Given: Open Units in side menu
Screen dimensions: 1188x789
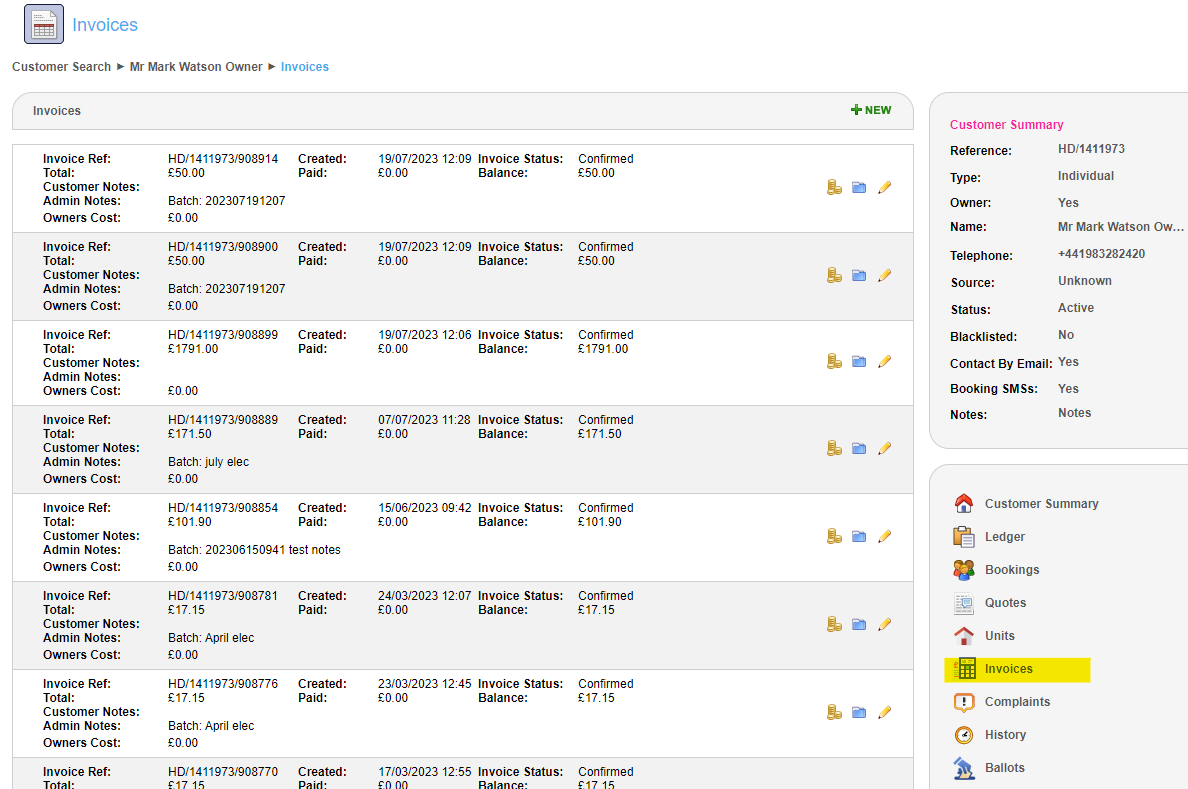Looking at the screenshot, I should tap(999, 635).
